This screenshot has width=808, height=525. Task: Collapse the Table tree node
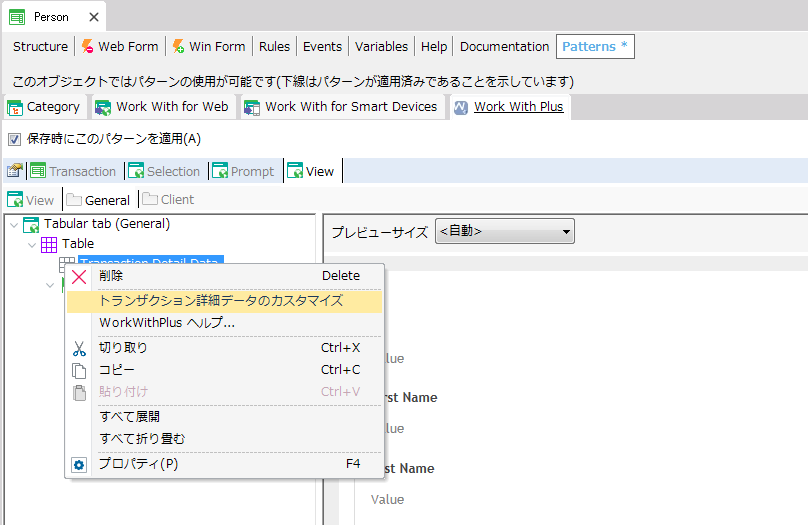tap(32, 245)
